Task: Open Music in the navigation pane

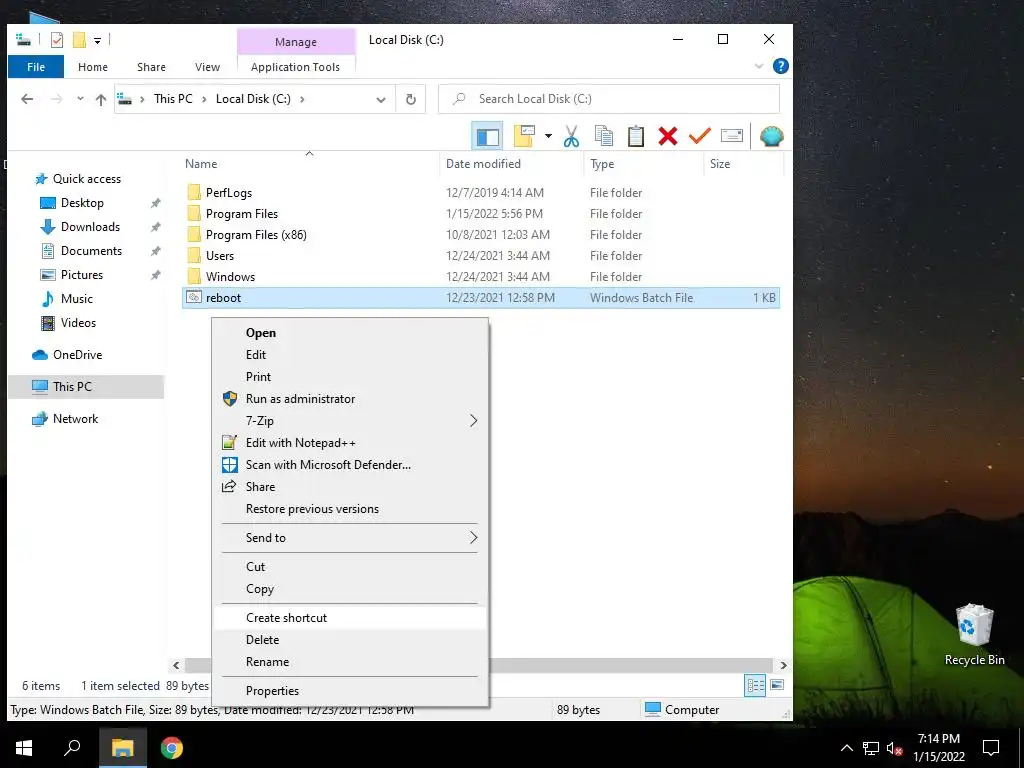Action: pyautogui.click(x=76, y=299)
